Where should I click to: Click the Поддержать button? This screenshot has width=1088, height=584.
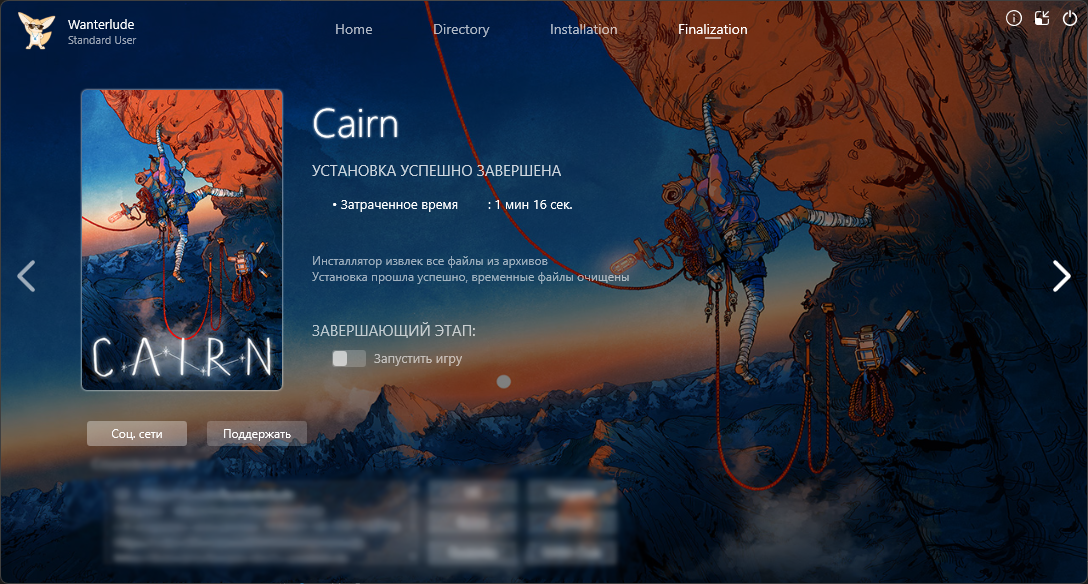(256, 433)
